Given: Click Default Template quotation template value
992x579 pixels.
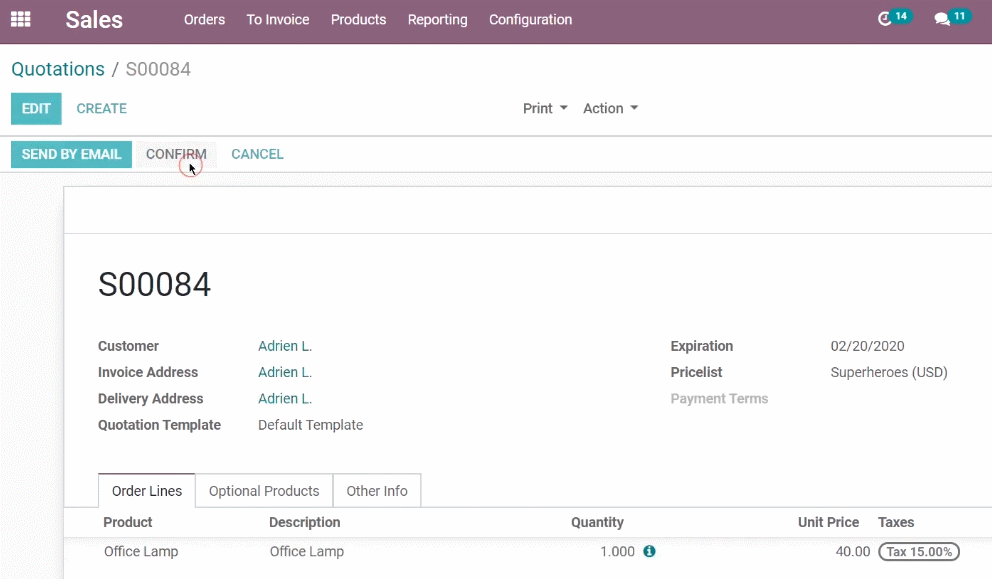Looking at the screenshot, I should pos(311,425).
